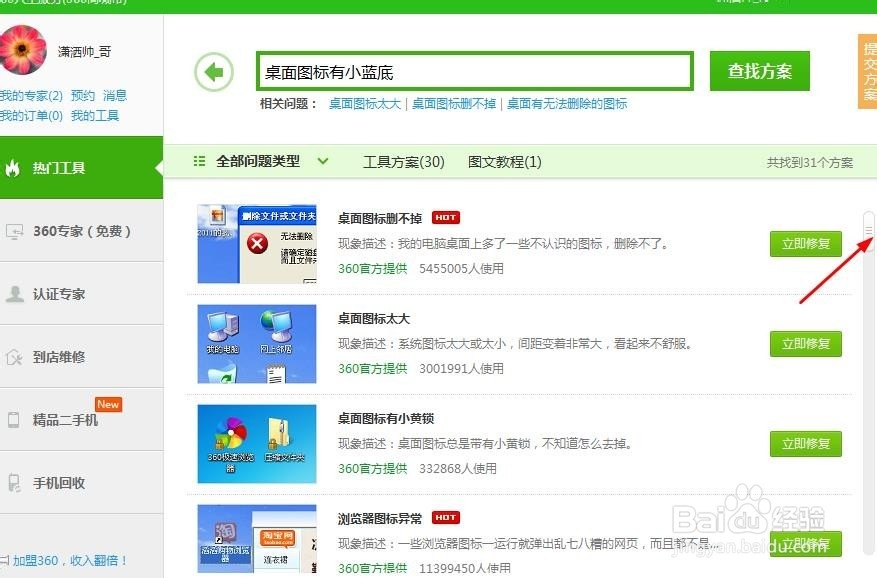The image size is (877, 578).
Task: Click 立即修复 for 桌面图标太大
Action: tap(805, 344)
